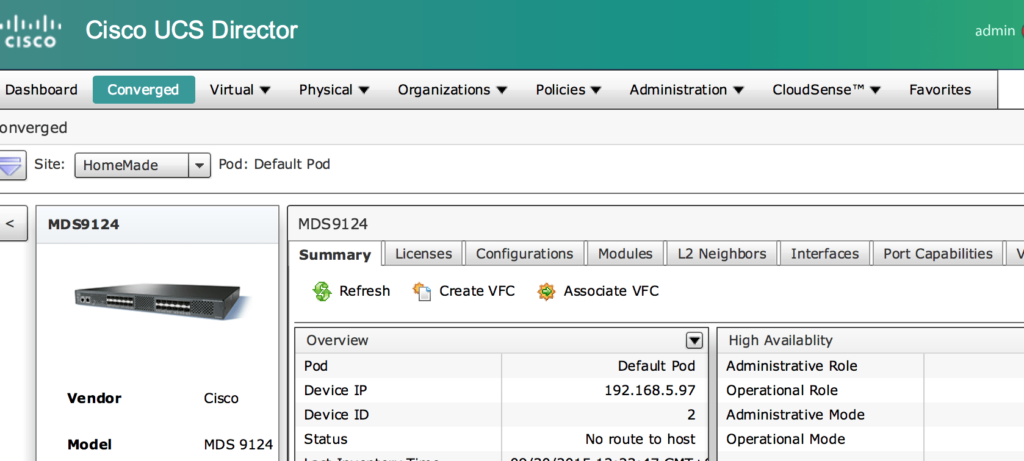The height and width of the screenshot is (461, 1024).
Task: Click the Cisco UCS Director title
Action: click(x=191, y=30)
